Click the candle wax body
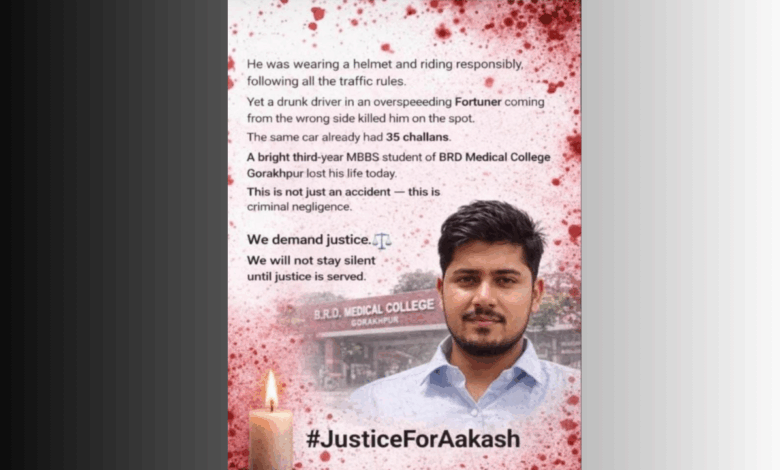The image size is (780, 470). (x=271, y=440)
